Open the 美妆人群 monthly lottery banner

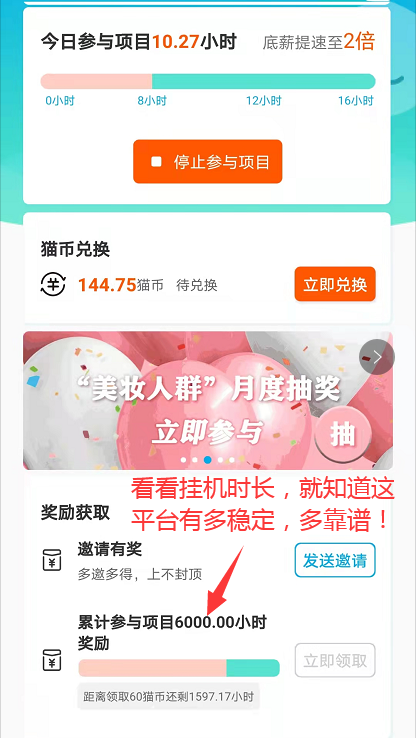(208, 401)
